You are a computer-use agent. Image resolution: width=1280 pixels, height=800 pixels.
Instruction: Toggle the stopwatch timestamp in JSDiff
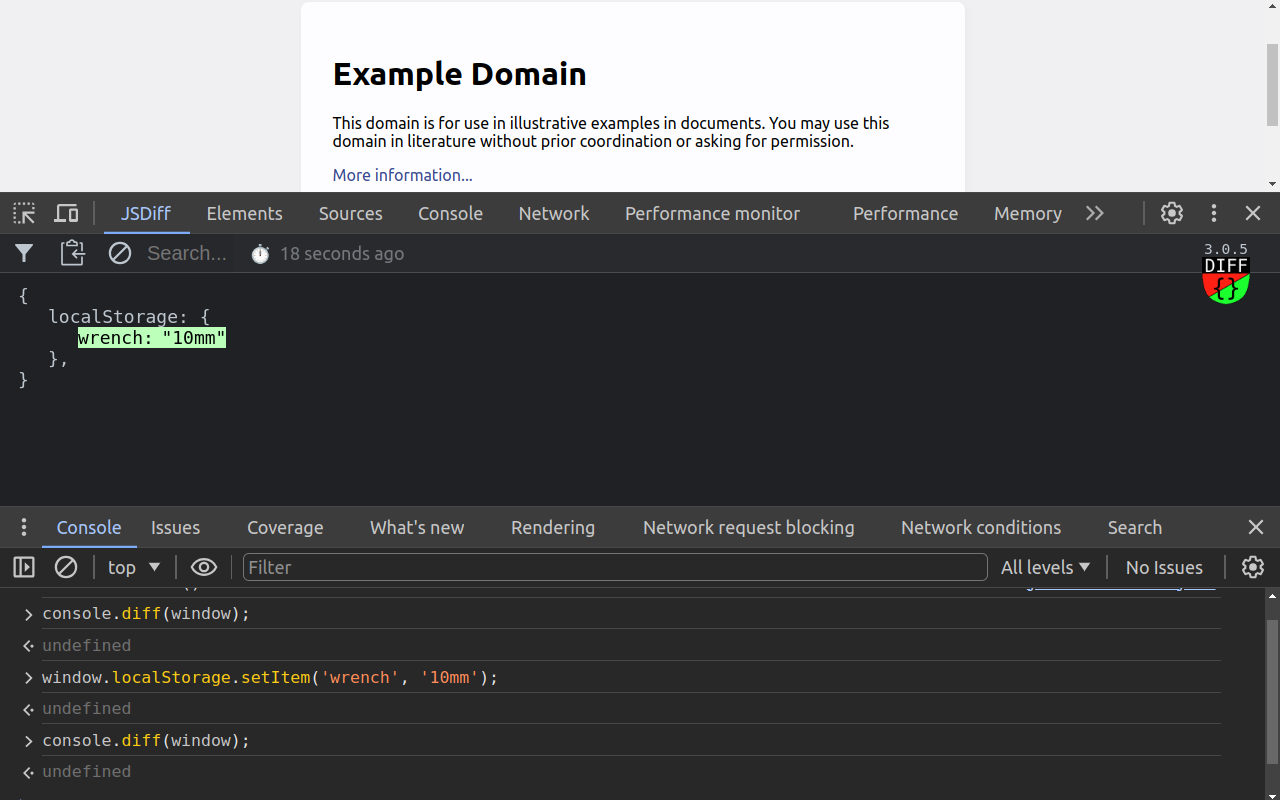point(260,253)
